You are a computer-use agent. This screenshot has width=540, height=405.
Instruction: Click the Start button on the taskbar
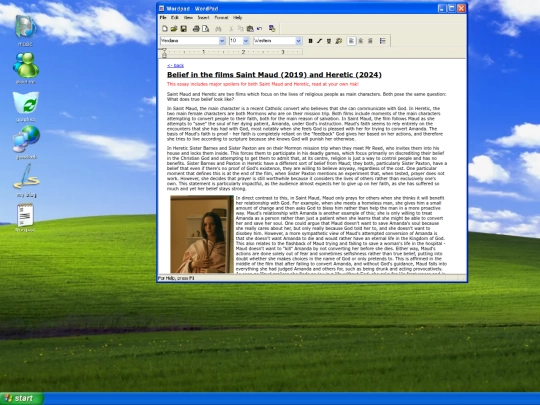(22, 398)
